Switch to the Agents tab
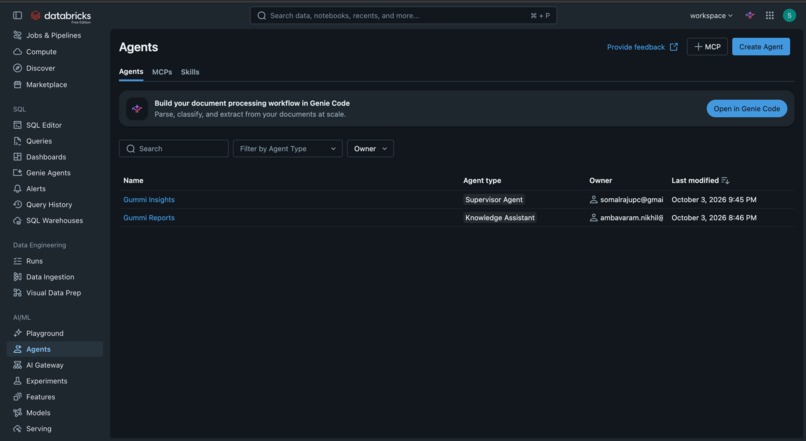This screenshot has width=806, height=441. click(131, 72)
